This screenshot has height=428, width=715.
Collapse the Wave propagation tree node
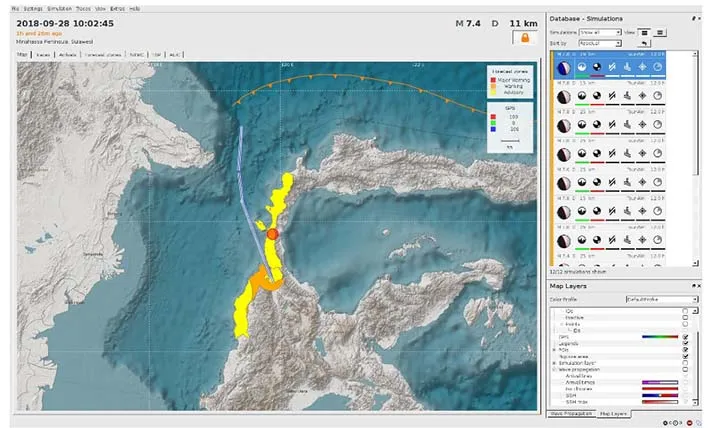tap(554, 369)
